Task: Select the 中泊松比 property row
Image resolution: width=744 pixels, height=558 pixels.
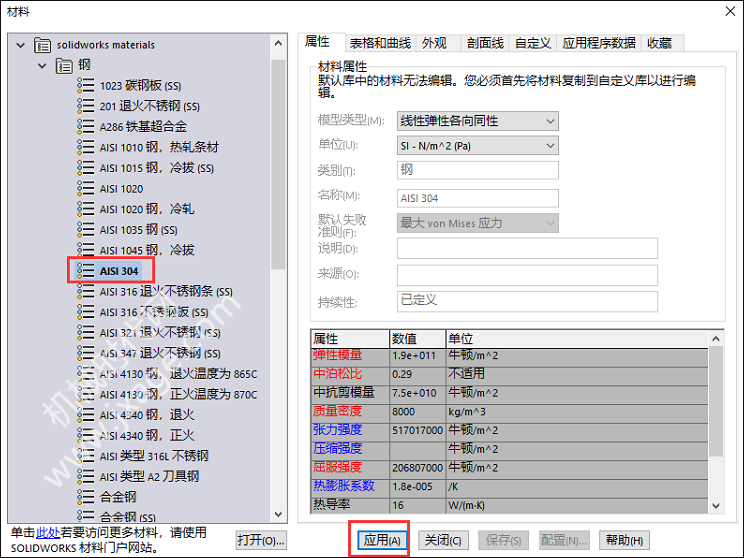Action: pos(510,374)
